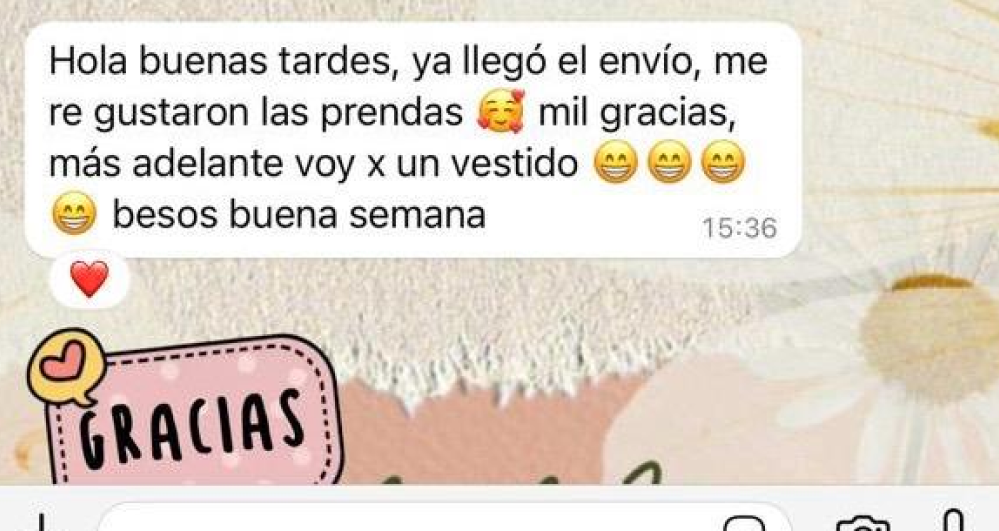
Task: Tap middle grinning emoji after 'vestido'
Action: (669, 162)
